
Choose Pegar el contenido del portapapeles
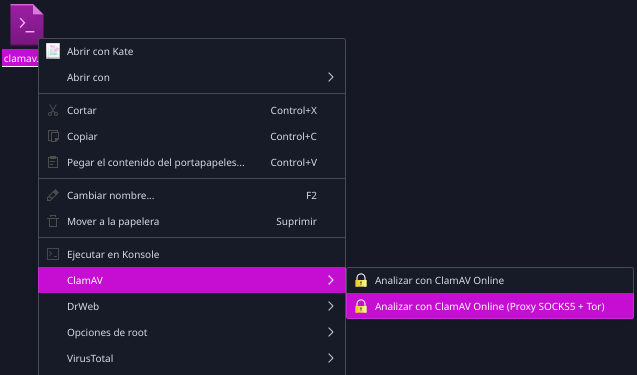click(192, 162)
